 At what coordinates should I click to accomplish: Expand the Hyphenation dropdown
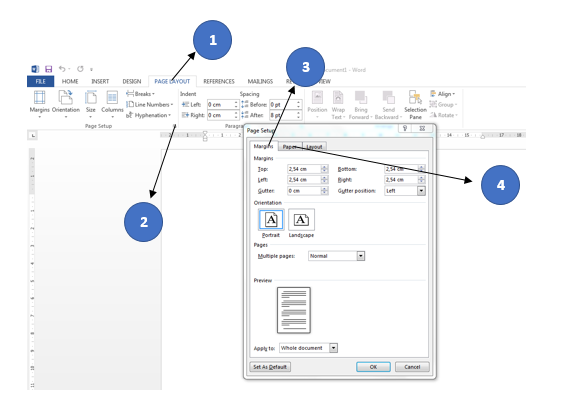click(149, 115)
